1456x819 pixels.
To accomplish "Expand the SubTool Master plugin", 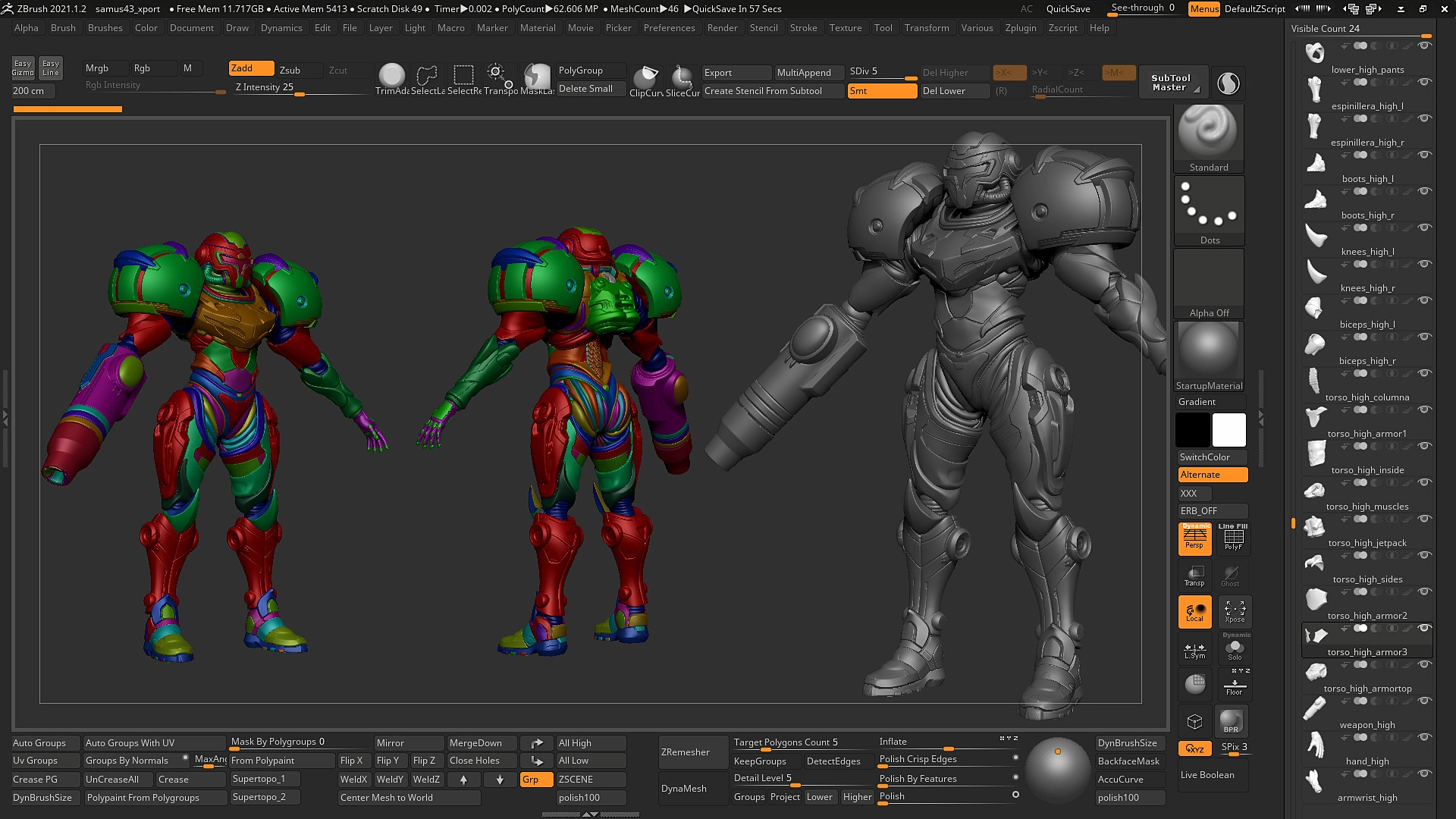I will (1170, 83).
